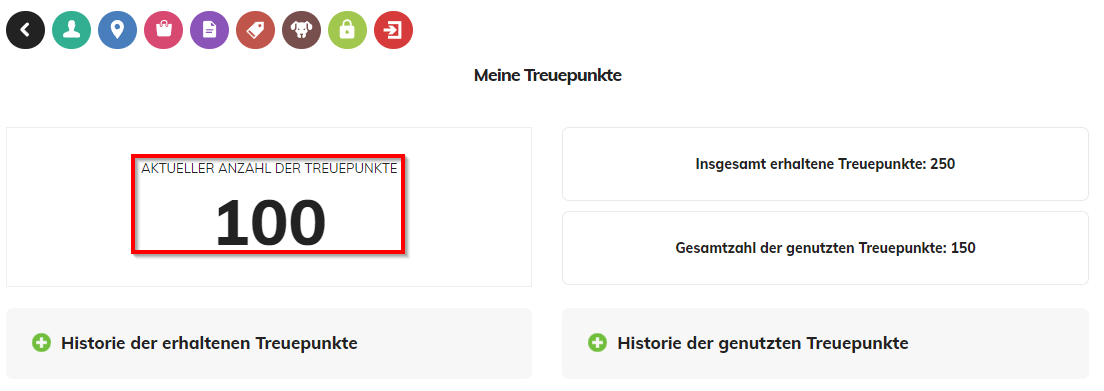The height and width of the screenshot is (391, 1104).
Task: Open the green padlock icon
Action: click(x=347, y=30)
